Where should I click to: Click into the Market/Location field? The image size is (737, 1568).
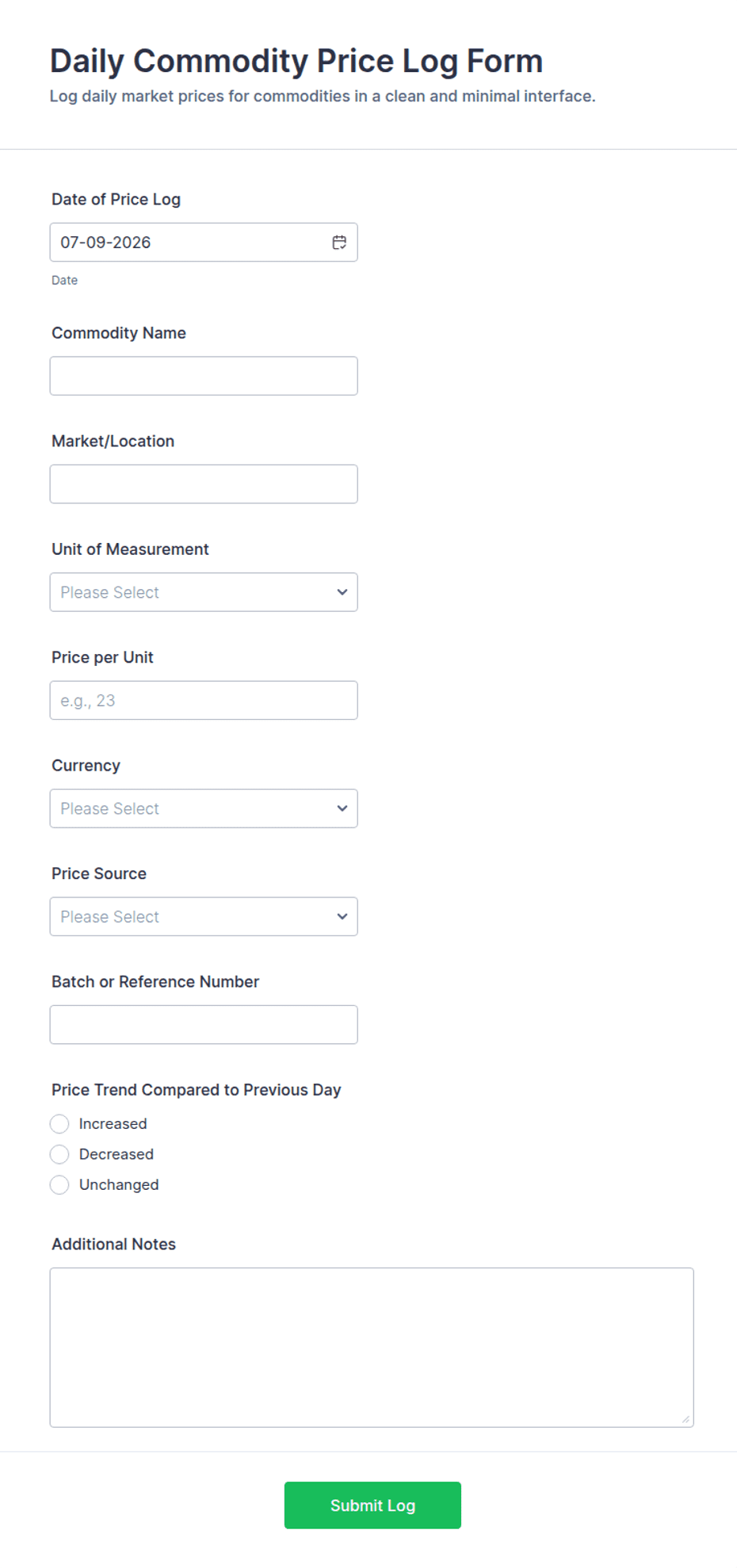(204, 484)
